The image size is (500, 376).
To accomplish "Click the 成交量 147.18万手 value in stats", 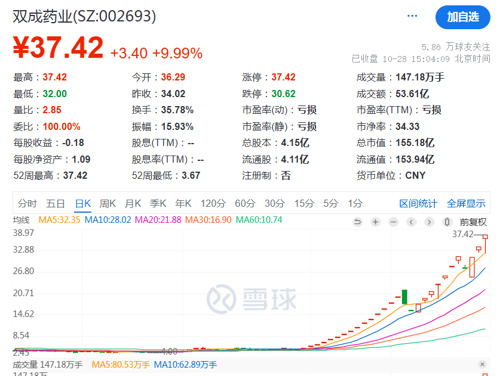I will click(x=420, y=77).
